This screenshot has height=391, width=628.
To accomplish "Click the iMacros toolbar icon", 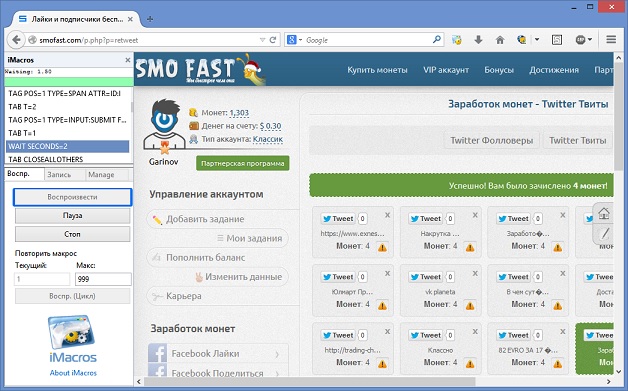I will tap(457, 40).
